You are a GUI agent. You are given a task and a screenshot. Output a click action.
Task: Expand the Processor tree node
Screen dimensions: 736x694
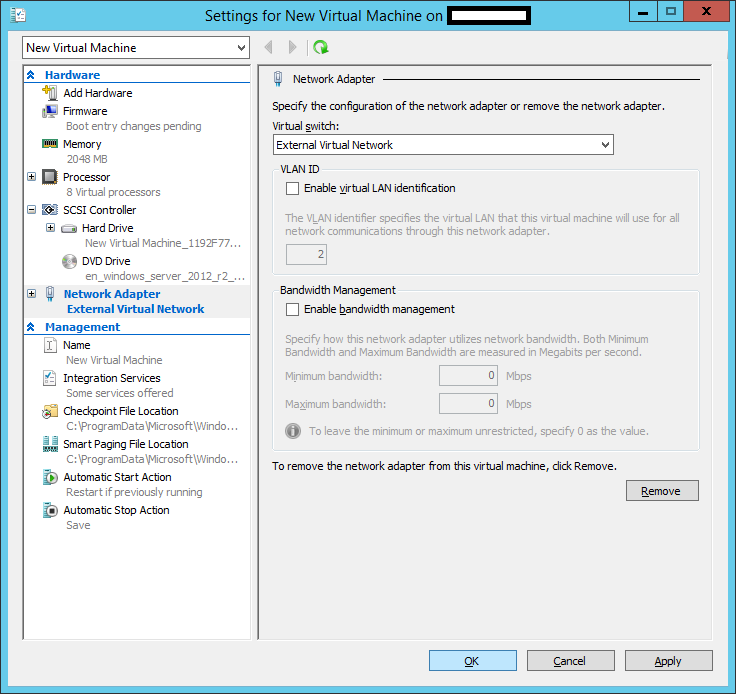31,177
